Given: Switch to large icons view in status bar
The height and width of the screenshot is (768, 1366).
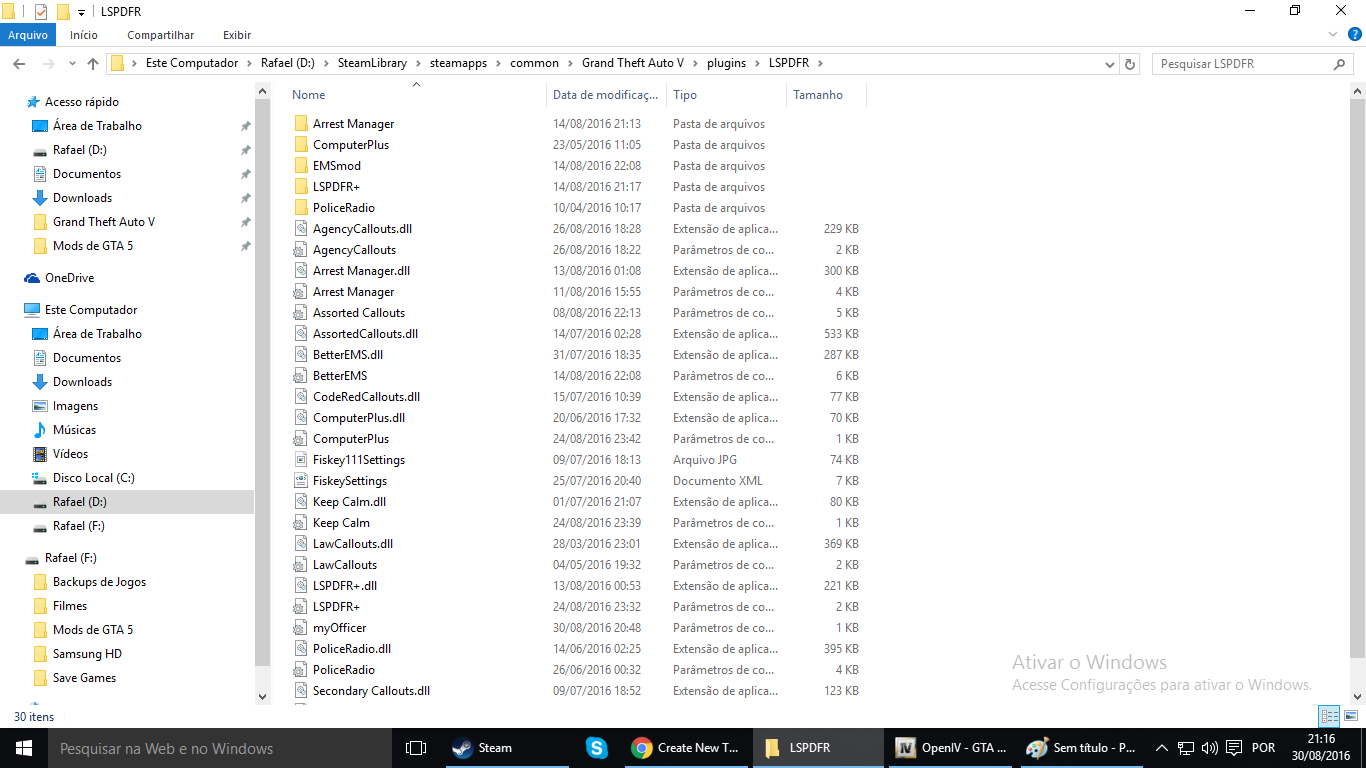Looking at the screenshot, I should point(1349,716).
